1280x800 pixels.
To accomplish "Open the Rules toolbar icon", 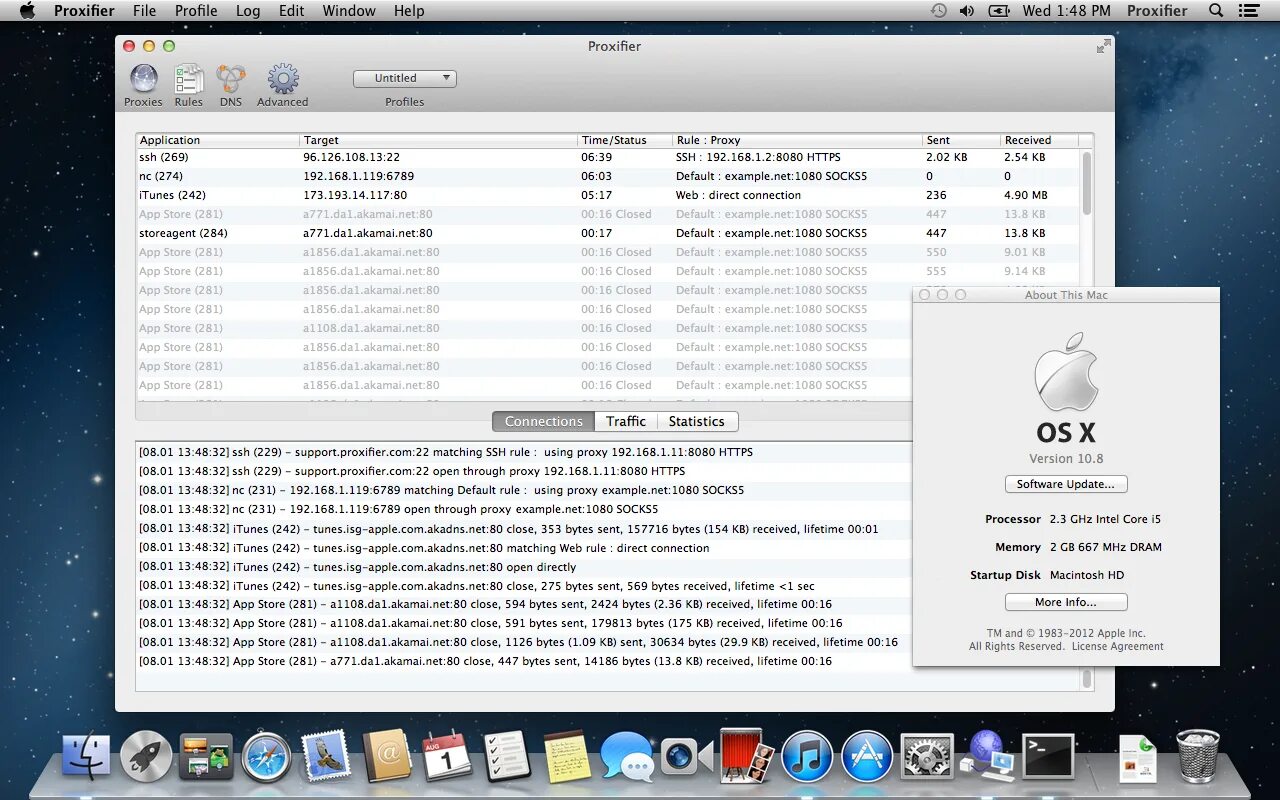I will (x=188, y=85).
